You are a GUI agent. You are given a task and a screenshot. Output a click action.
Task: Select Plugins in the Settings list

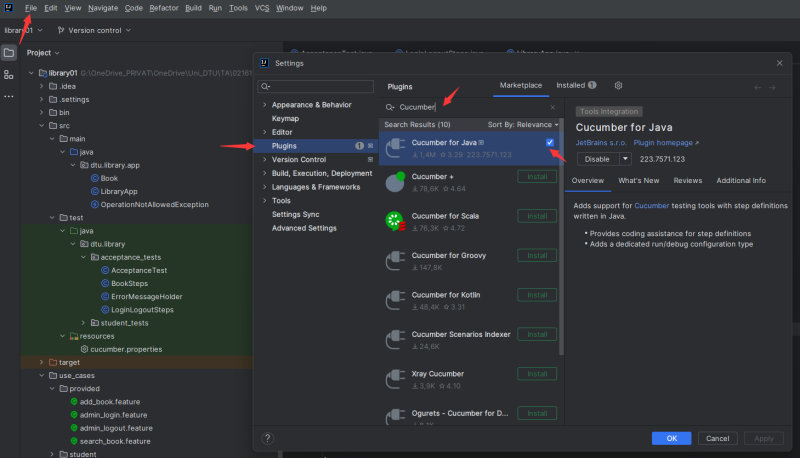(316, 146)
